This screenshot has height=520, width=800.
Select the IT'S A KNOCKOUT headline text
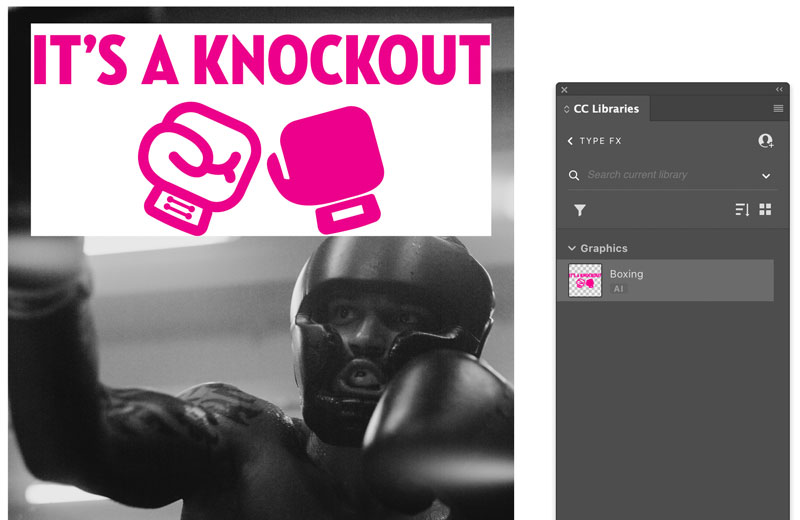point(261,60)
